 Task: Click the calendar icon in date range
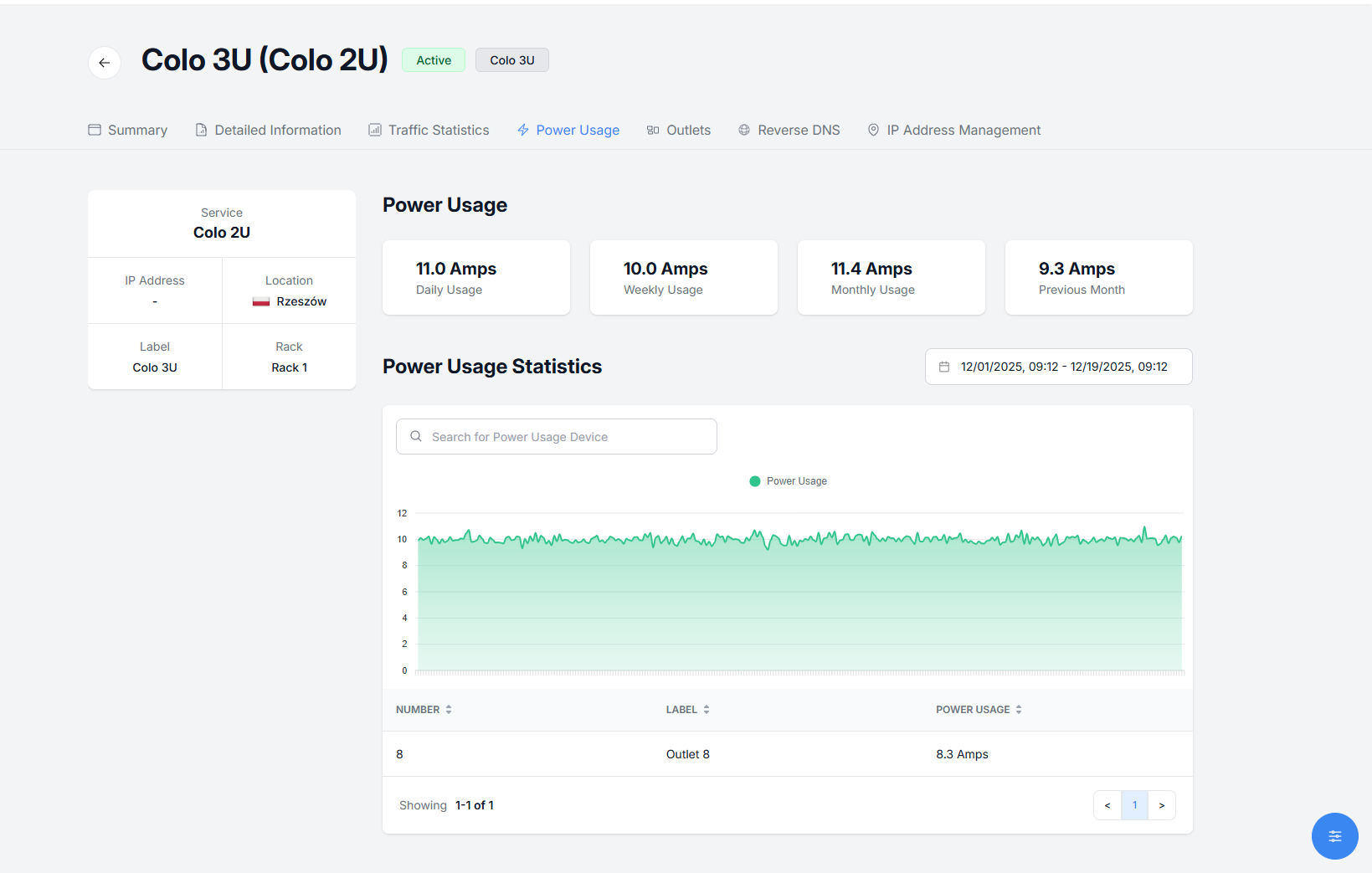944,367
